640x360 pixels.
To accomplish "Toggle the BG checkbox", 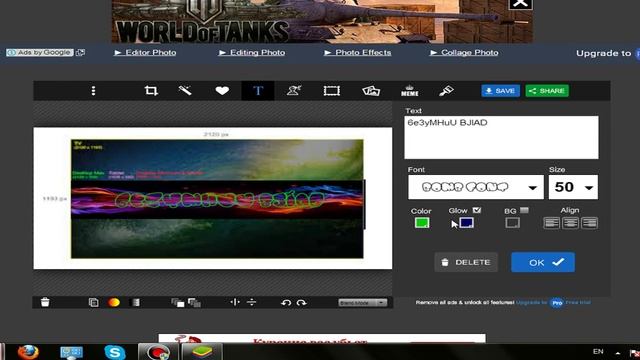I will 524,210.
